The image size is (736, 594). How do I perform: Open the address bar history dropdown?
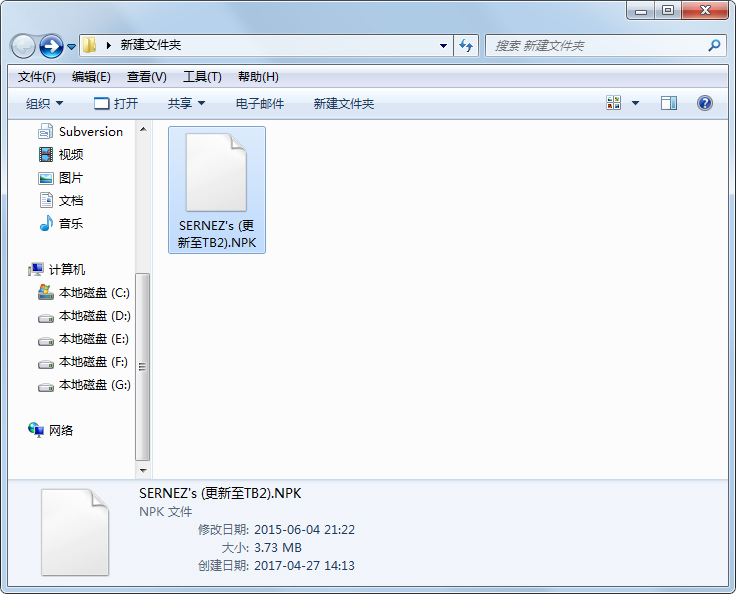coord(443,46)
